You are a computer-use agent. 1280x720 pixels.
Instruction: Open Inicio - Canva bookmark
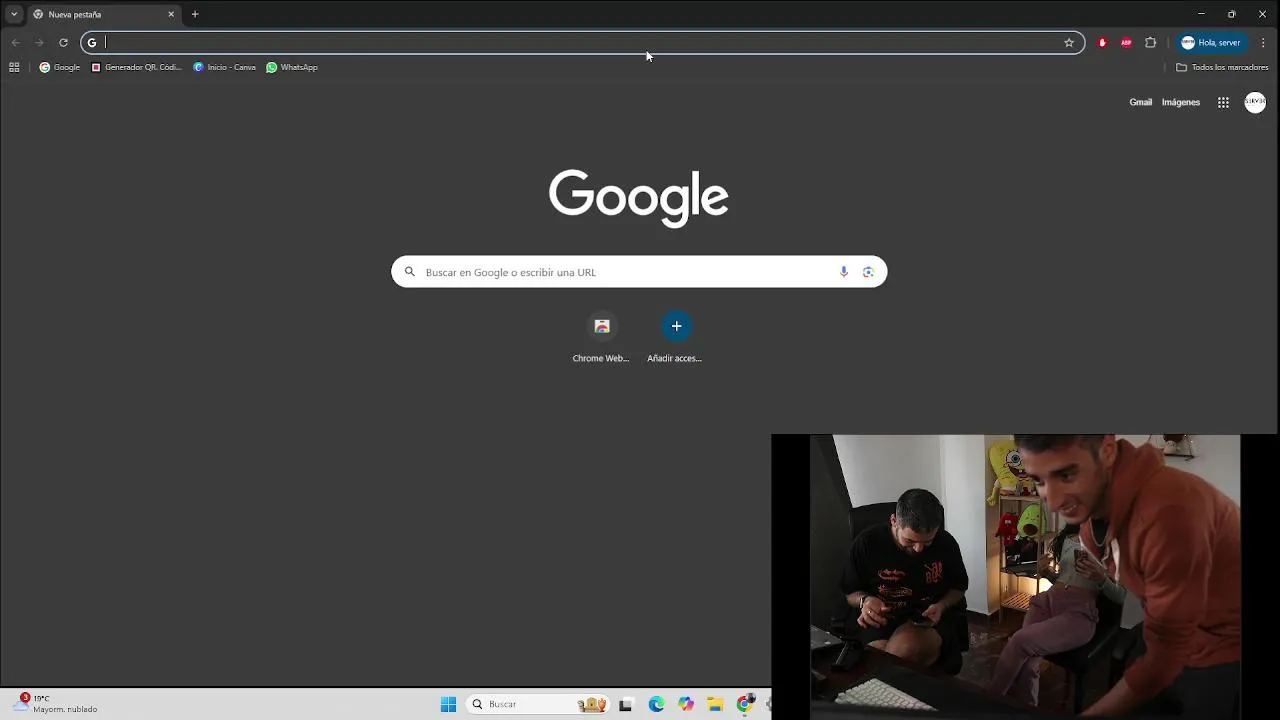click(224, 67)
